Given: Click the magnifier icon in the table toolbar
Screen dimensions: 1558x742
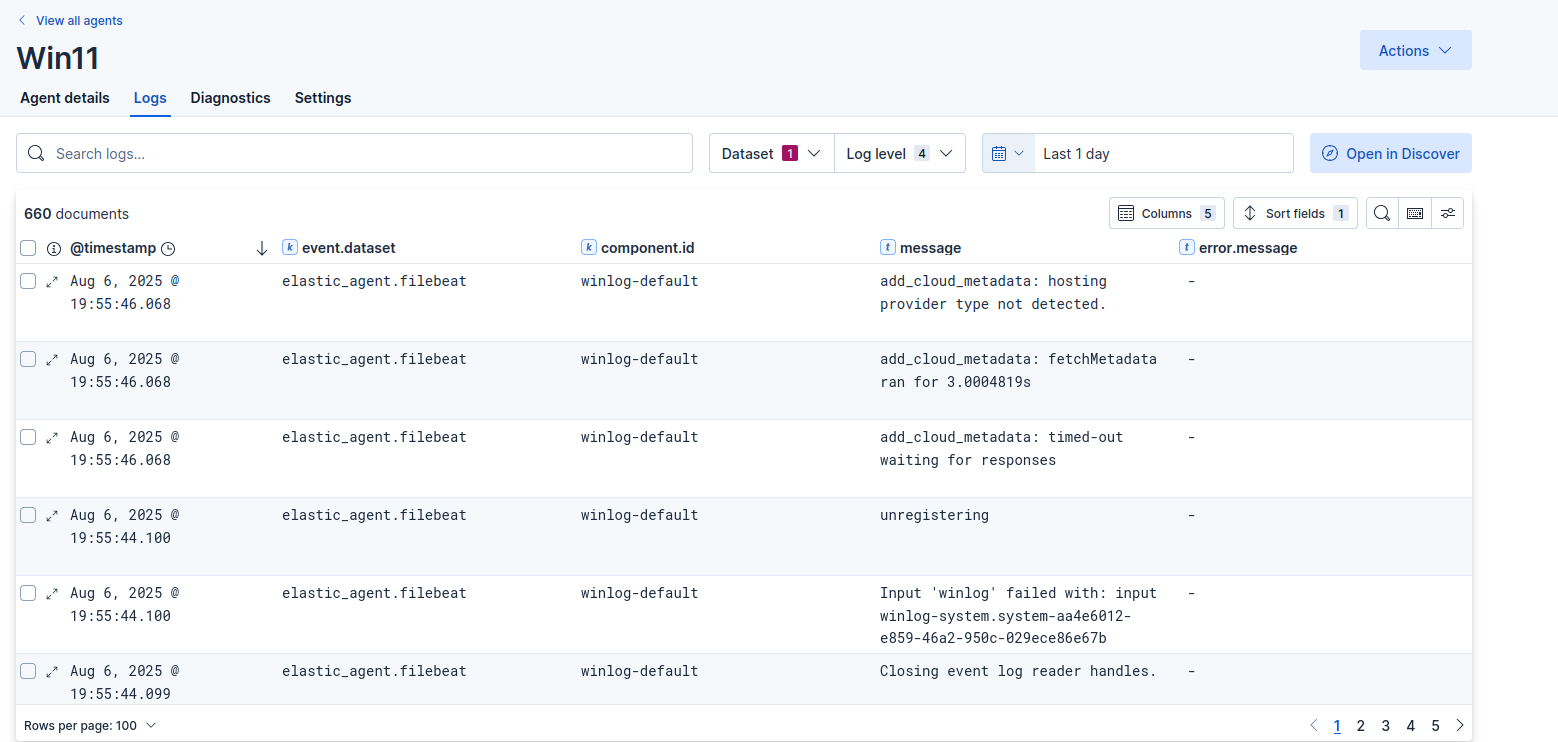Looking at the screenshot, I should pyautogui.click(x=1382, y=213).
